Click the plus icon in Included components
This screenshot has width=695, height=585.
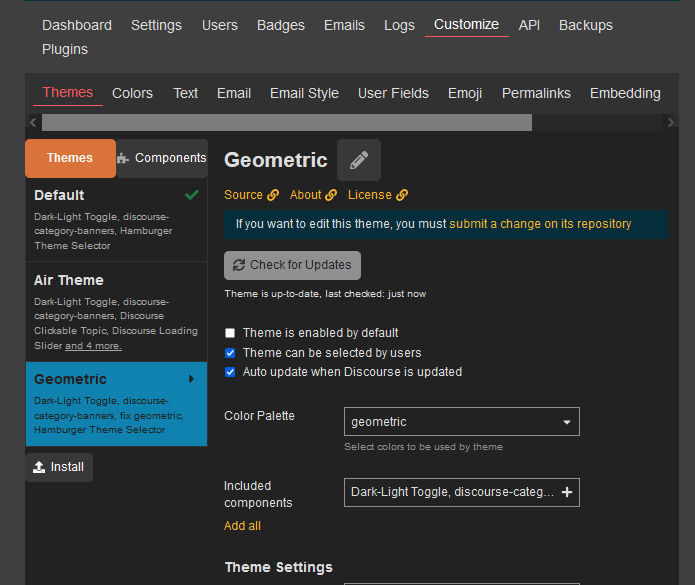pyautogui.click(x=567, y=492)
